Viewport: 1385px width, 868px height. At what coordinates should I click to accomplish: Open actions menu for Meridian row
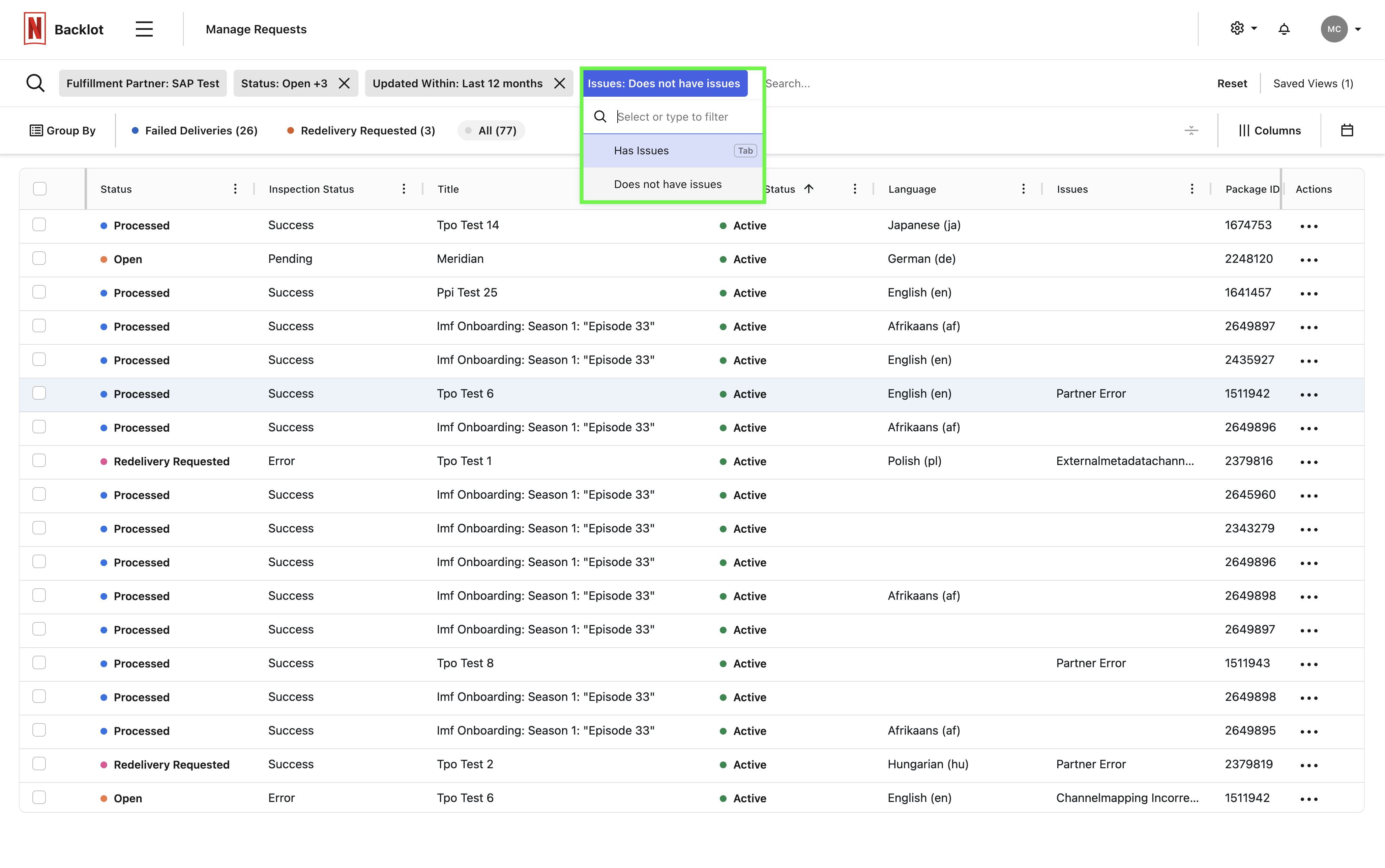[1308, 259]
